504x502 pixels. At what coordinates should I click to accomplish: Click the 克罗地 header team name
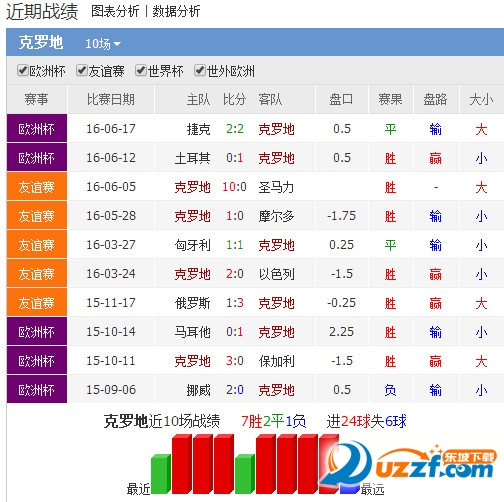coord(41,43)
